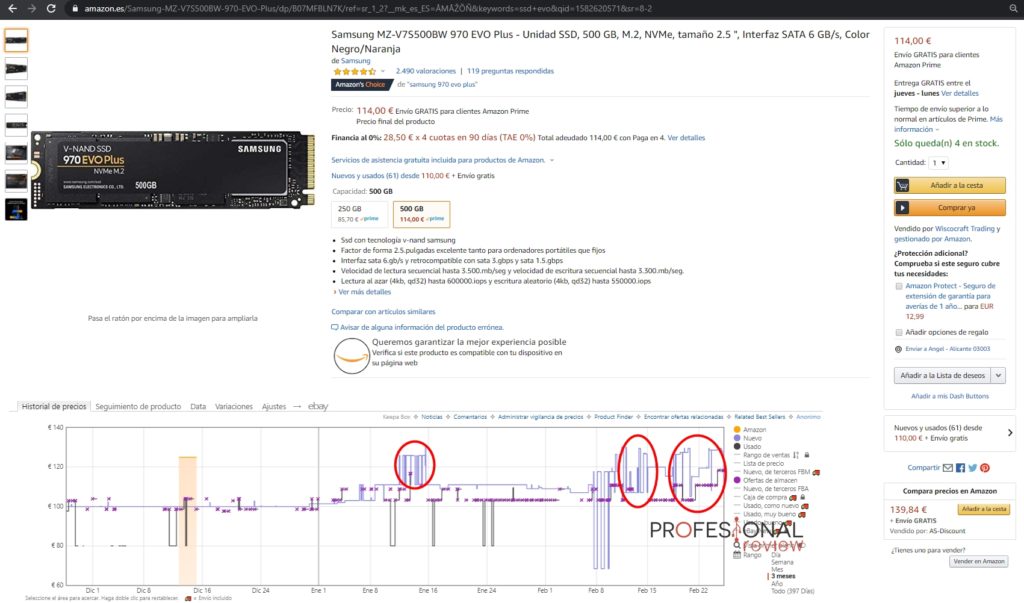
Task: Click the Comprar ya button
Action: 950,208
